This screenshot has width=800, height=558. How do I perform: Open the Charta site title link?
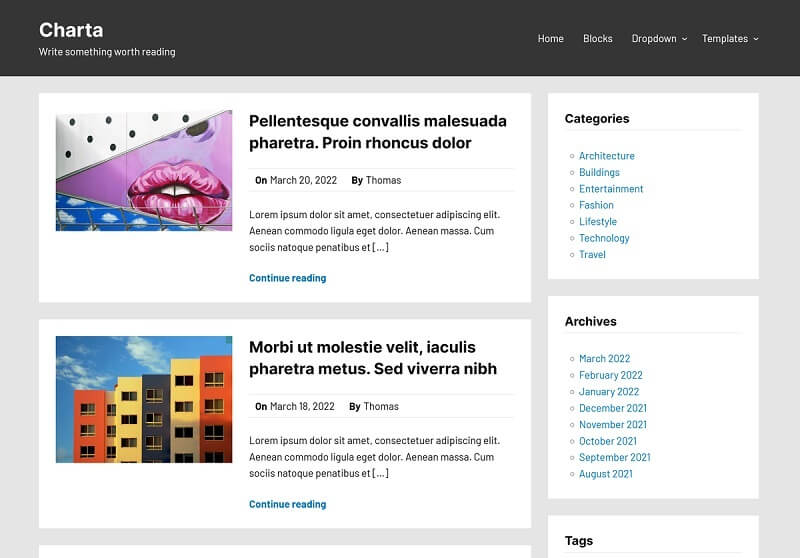click(x=71, y=30)
